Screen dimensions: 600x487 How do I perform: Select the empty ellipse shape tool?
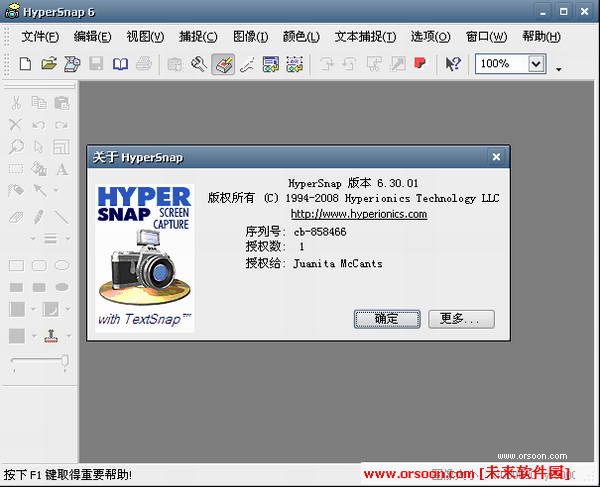(62, 265)
